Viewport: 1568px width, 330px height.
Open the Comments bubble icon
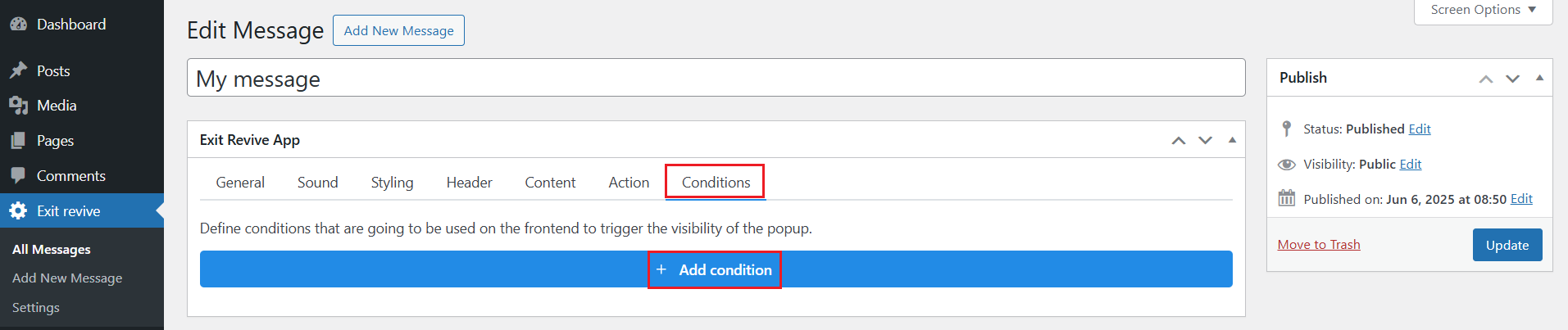18,176
